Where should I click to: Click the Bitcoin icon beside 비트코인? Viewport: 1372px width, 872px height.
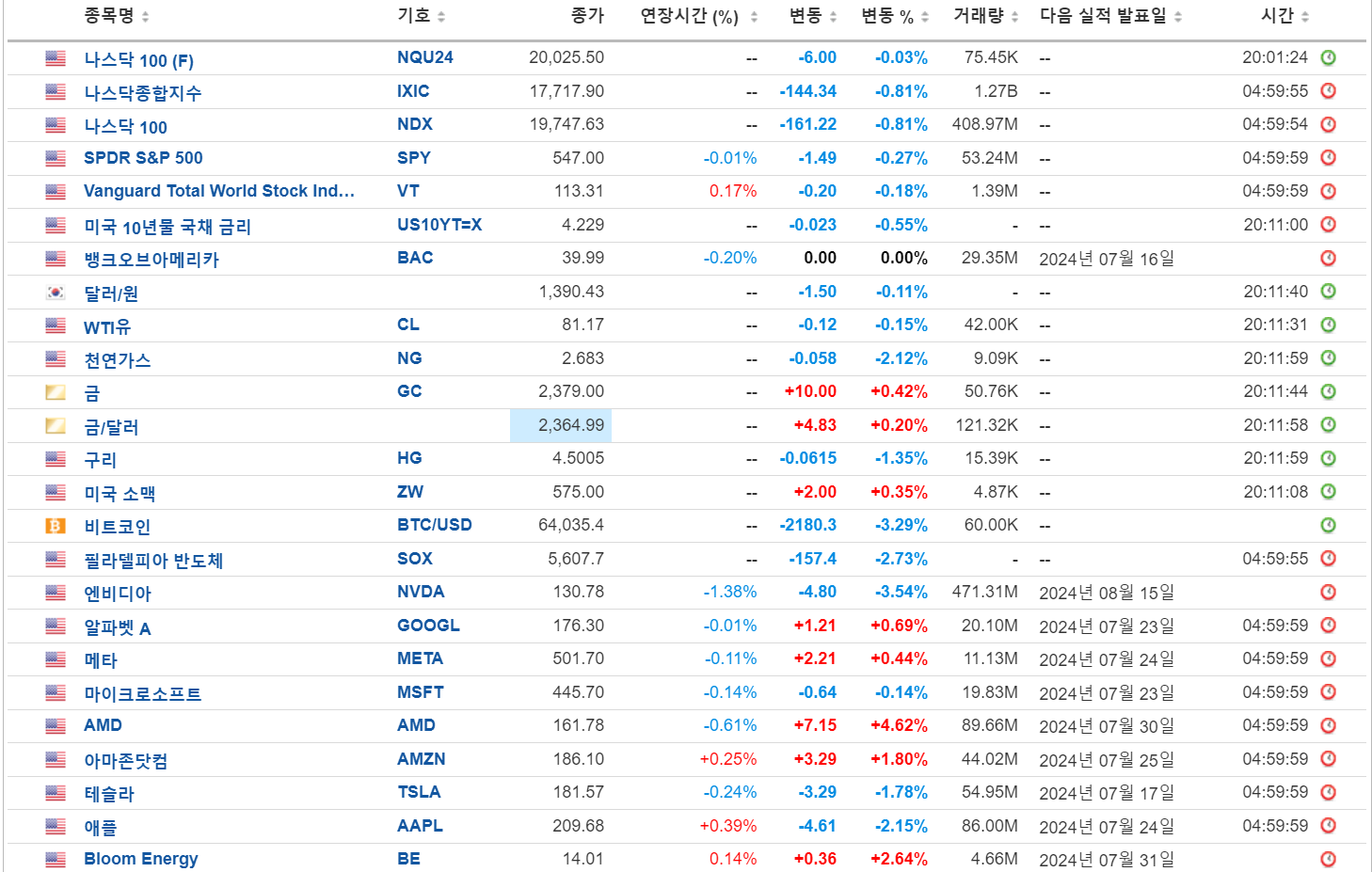[56, 526]
